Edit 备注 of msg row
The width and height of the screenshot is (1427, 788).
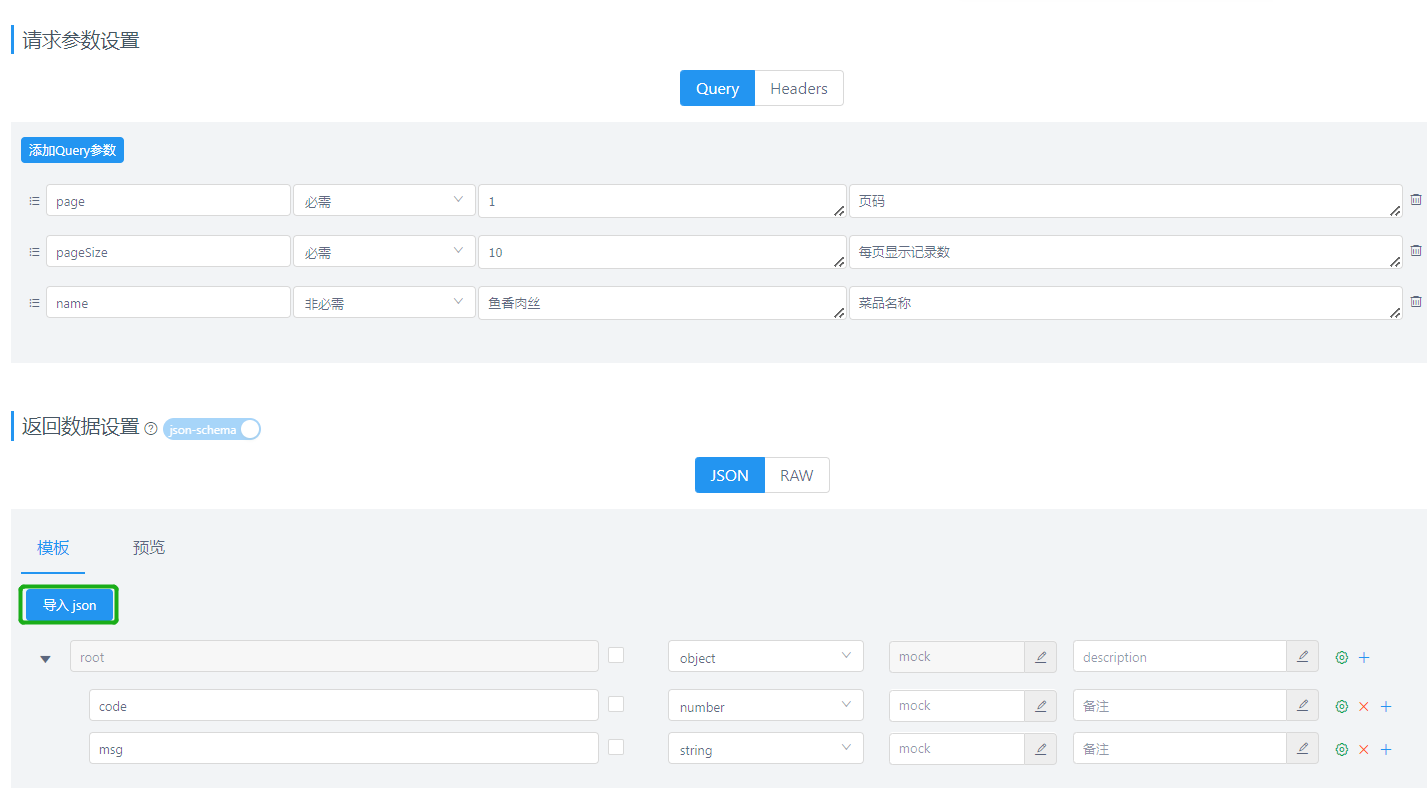coord(1302,749)
